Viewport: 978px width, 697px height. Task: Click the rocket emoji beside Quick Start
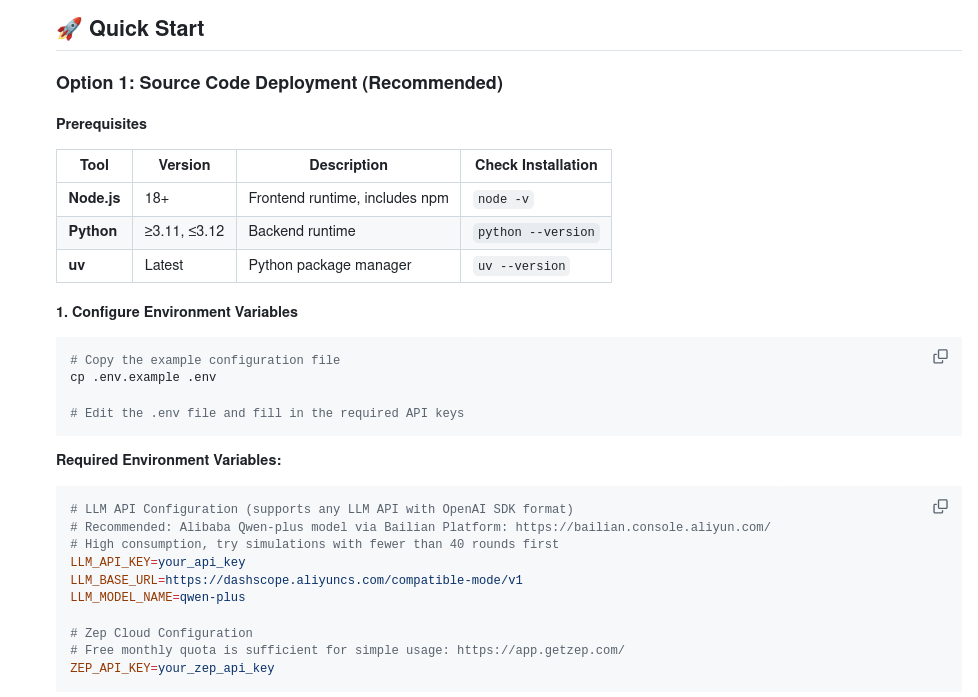pyautogui.click(x=69, y=29)
